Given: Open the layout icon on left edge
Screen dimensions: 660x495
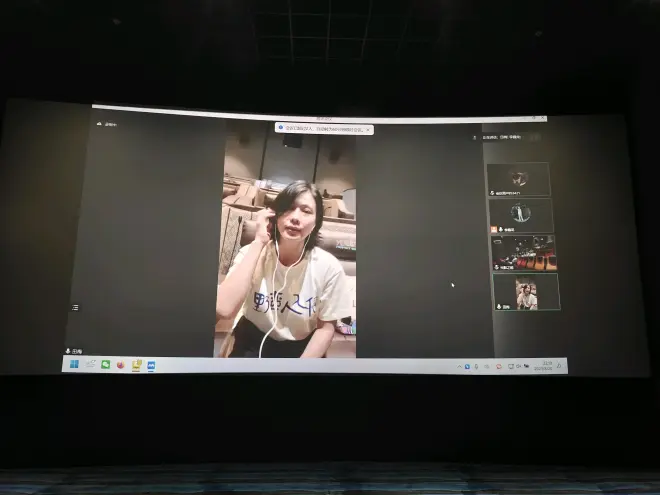Looking at the screenshot, I should pyautogui.click(x=75, y=307).
